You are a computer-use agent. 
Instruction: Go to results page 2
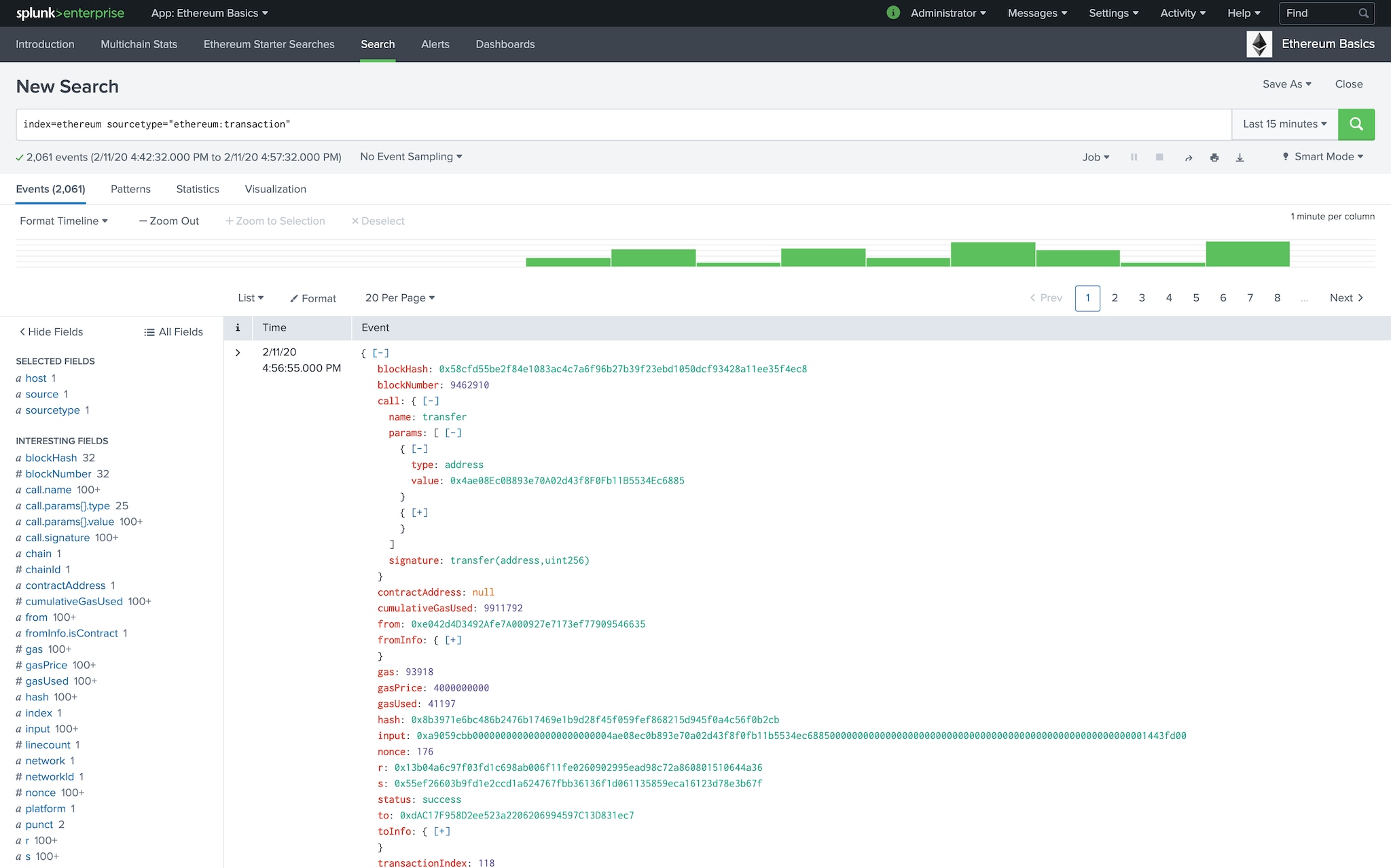tap(1115, 298)
